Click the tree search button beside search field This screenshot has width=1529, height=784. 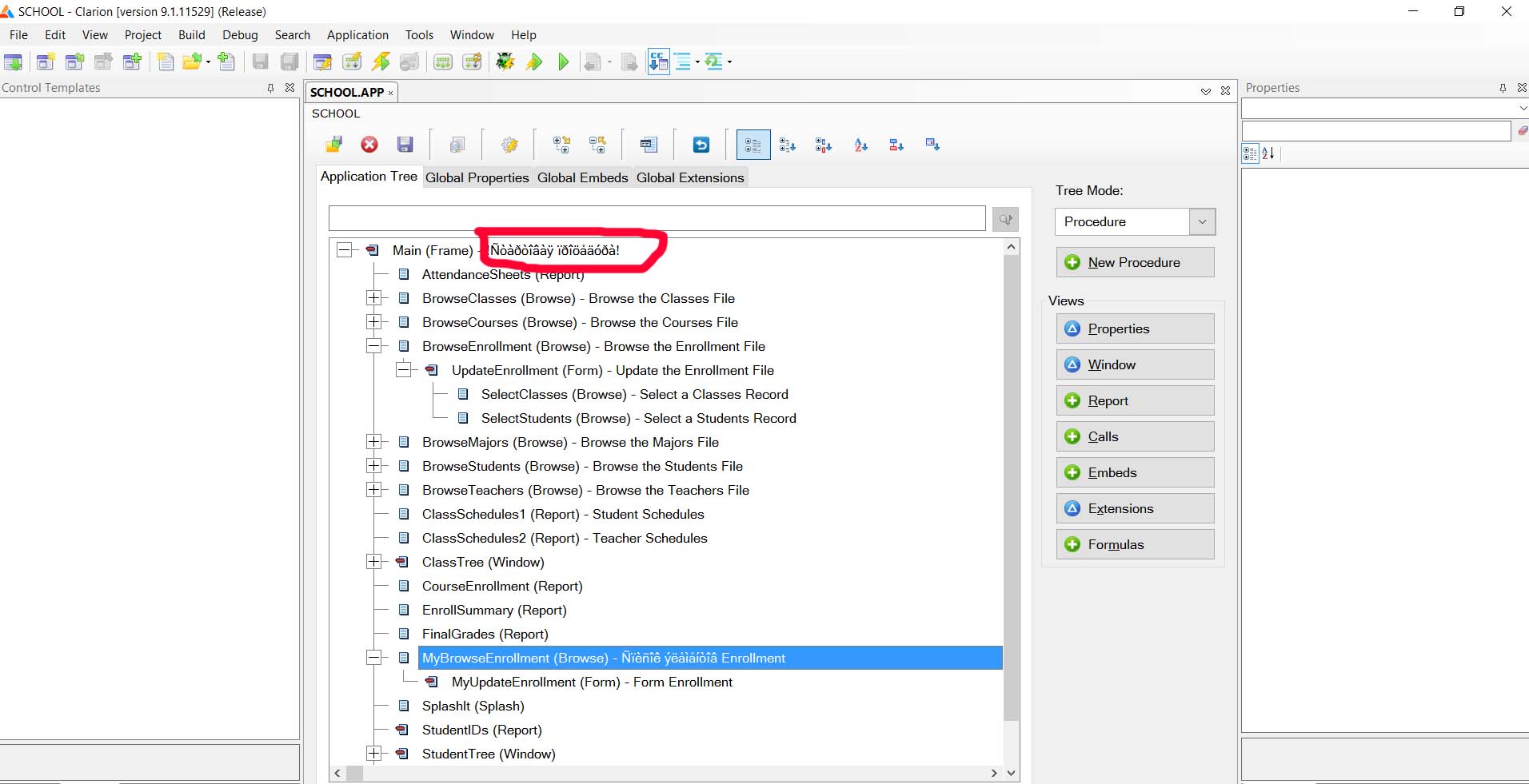click(x=1005, y=219)
